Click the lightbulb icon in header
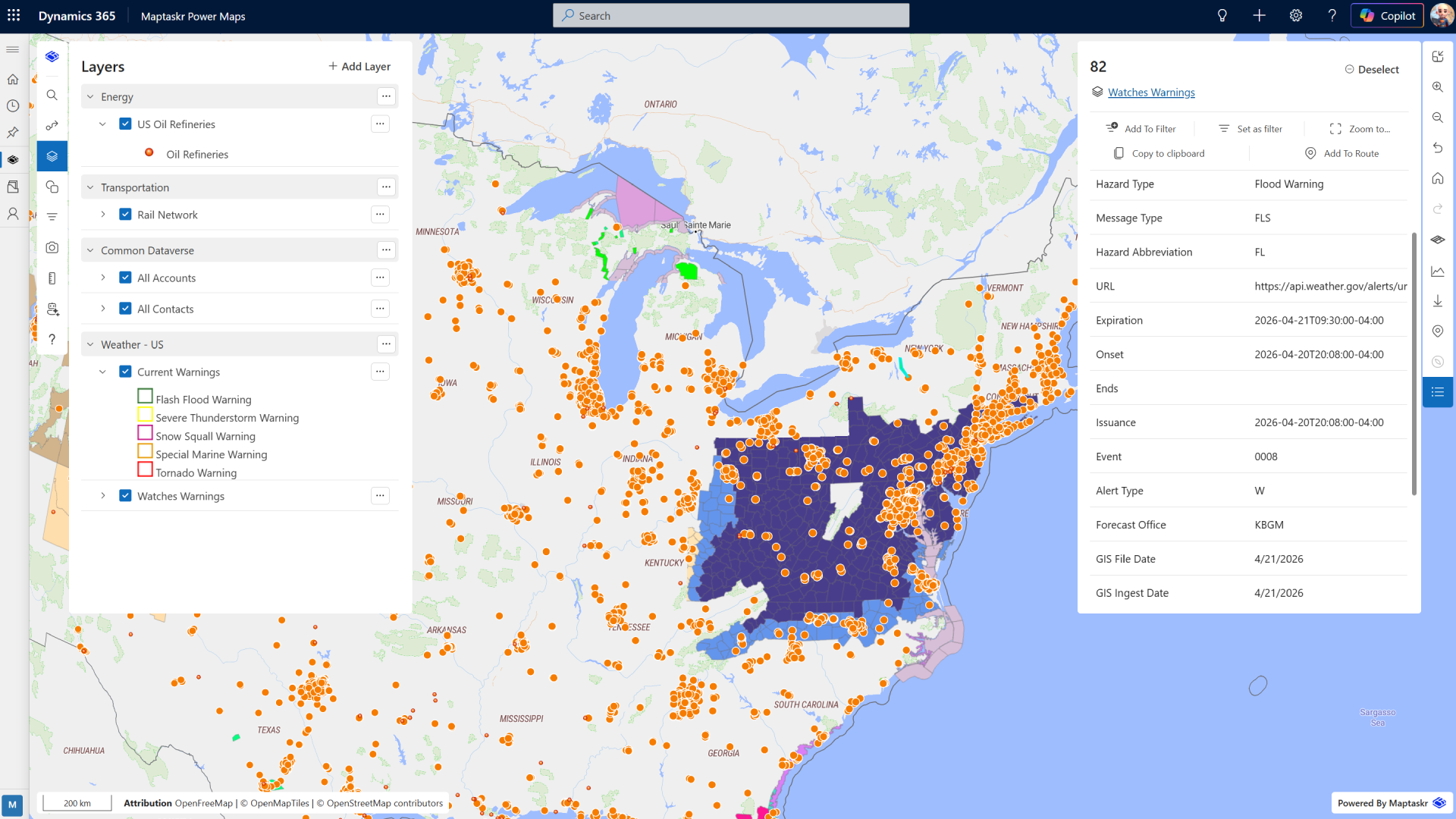The height and width of the screenshot is (819, 1456). point(1222,16)
